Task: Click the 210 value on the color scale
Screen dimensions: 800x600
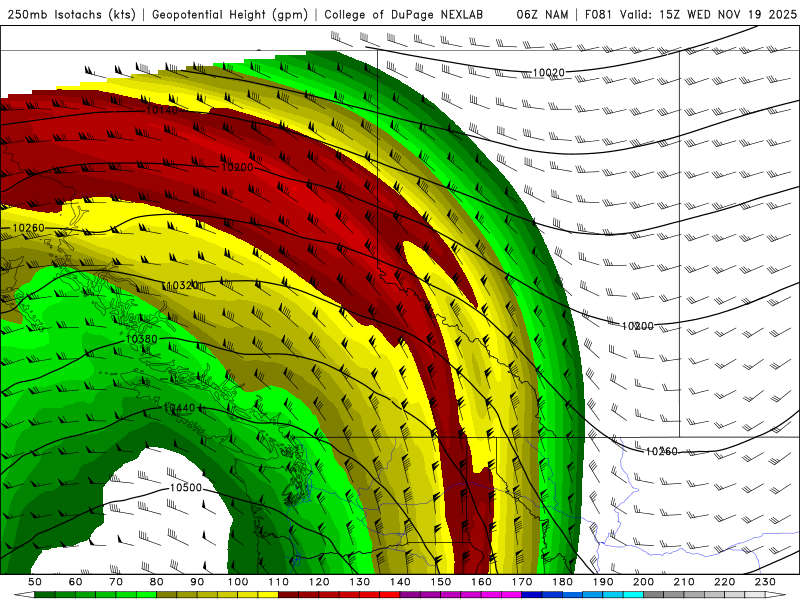Action: 684,582
